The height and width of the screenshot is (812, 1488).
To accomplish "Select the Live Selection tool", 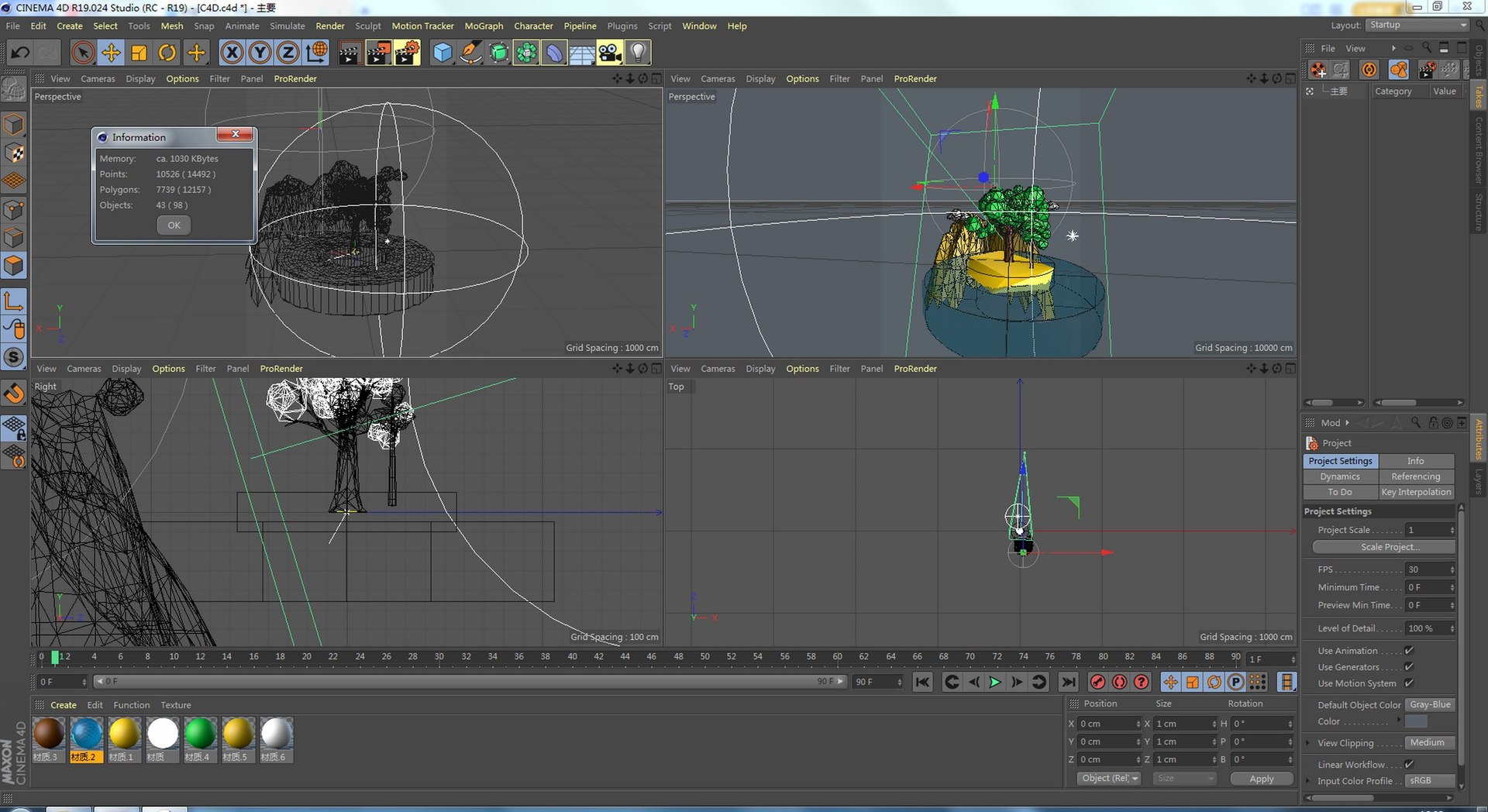I will (83, 53).
